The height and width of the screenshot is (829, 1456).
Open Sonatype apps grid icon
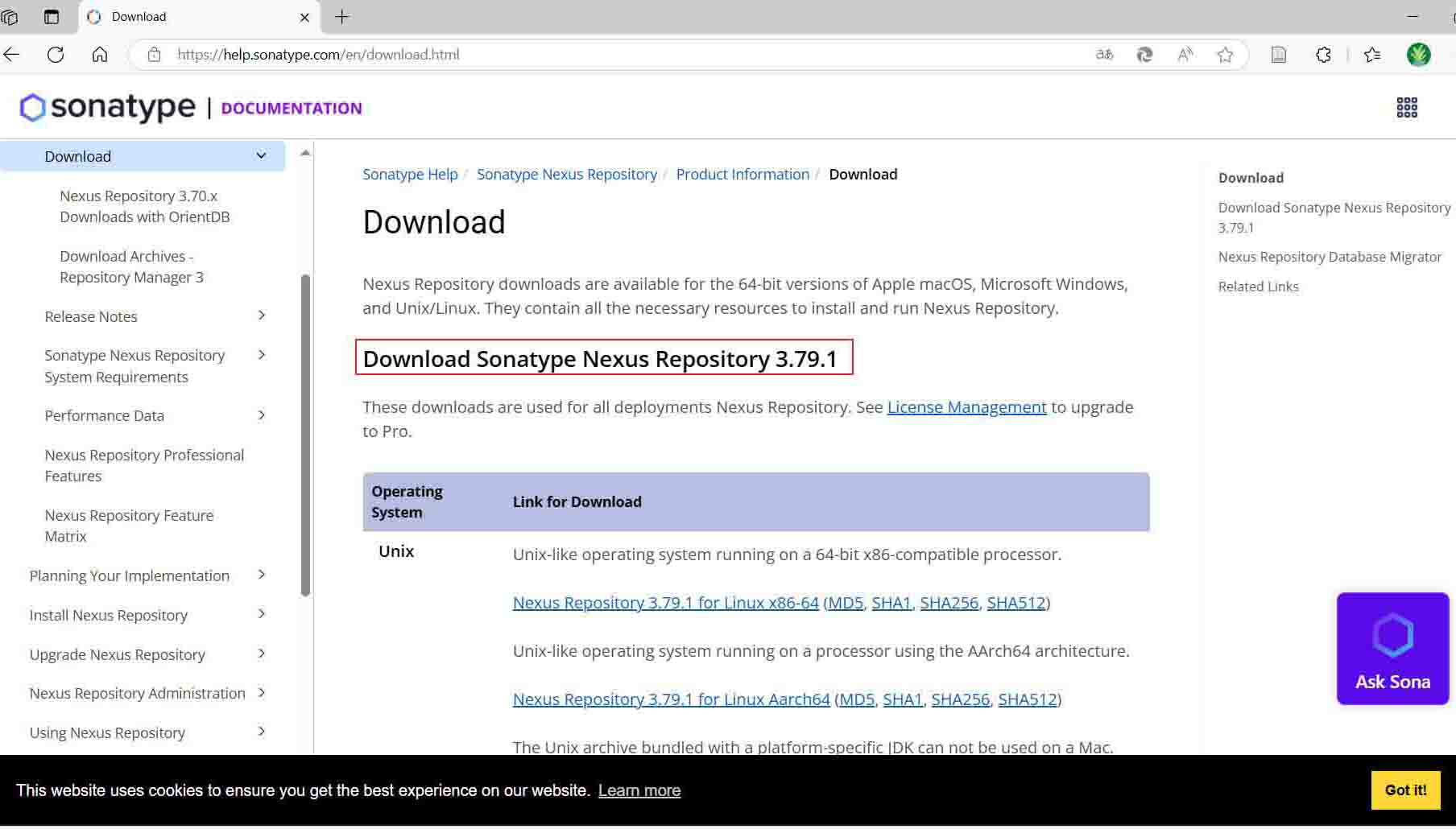point(1407,108)
